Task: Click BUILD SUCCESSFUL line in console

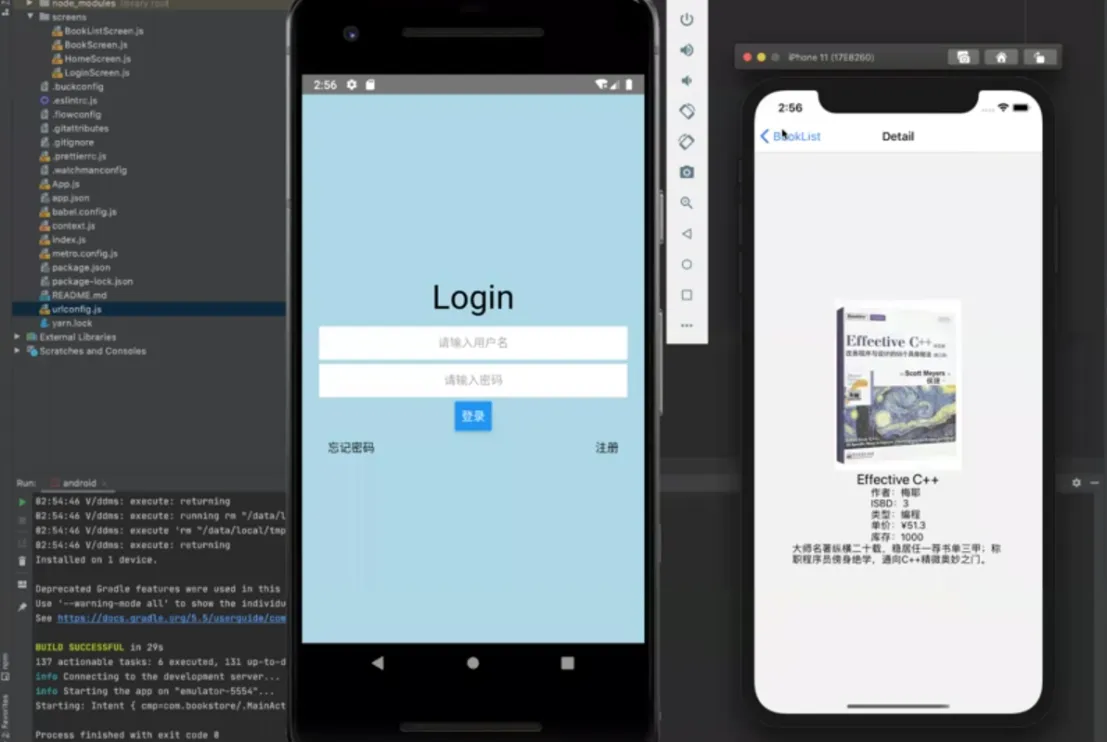Action: pos(99,648)
